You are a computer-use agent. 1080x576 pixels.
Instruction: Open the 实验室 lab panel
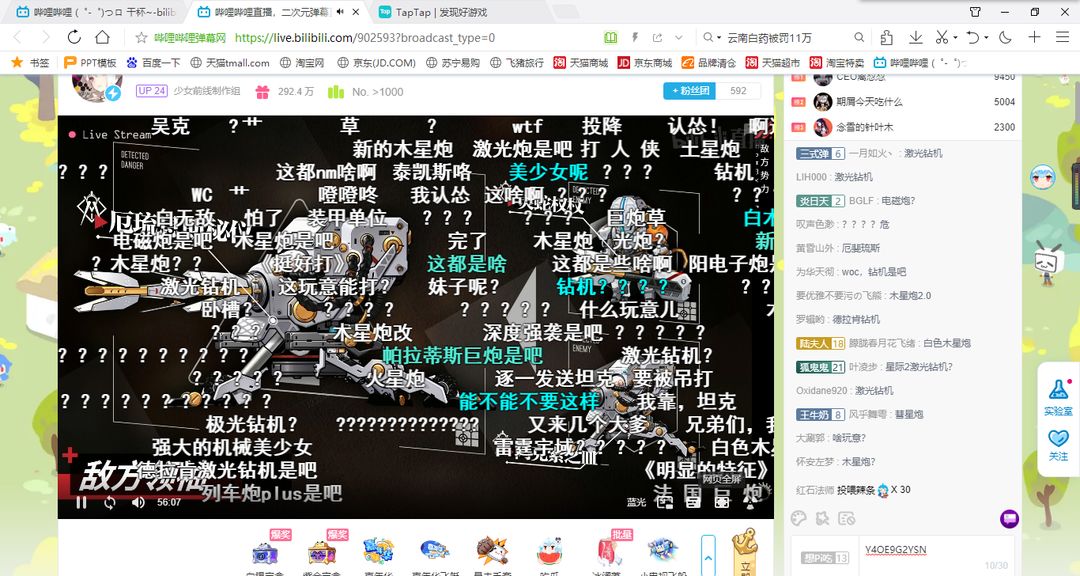click(x=1058, y=397)
